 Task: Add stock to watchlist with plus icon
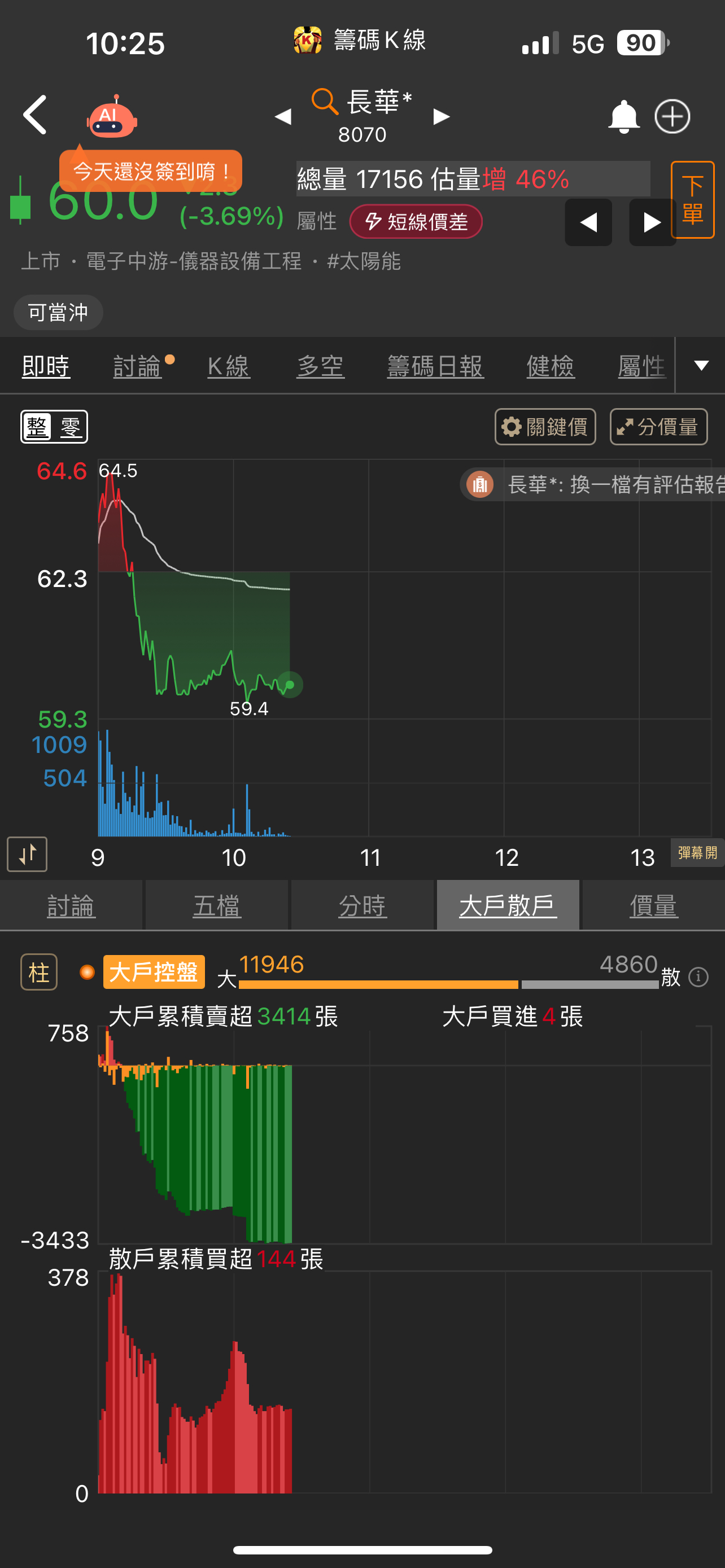[672, 116]
